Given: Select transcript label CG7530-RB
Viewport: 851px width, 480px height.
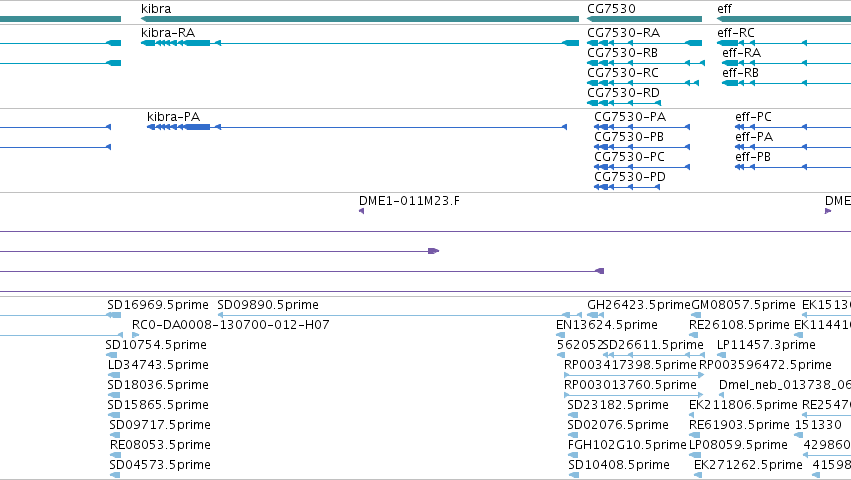Looking at the screenshot, I should click(x=623, y=53).
